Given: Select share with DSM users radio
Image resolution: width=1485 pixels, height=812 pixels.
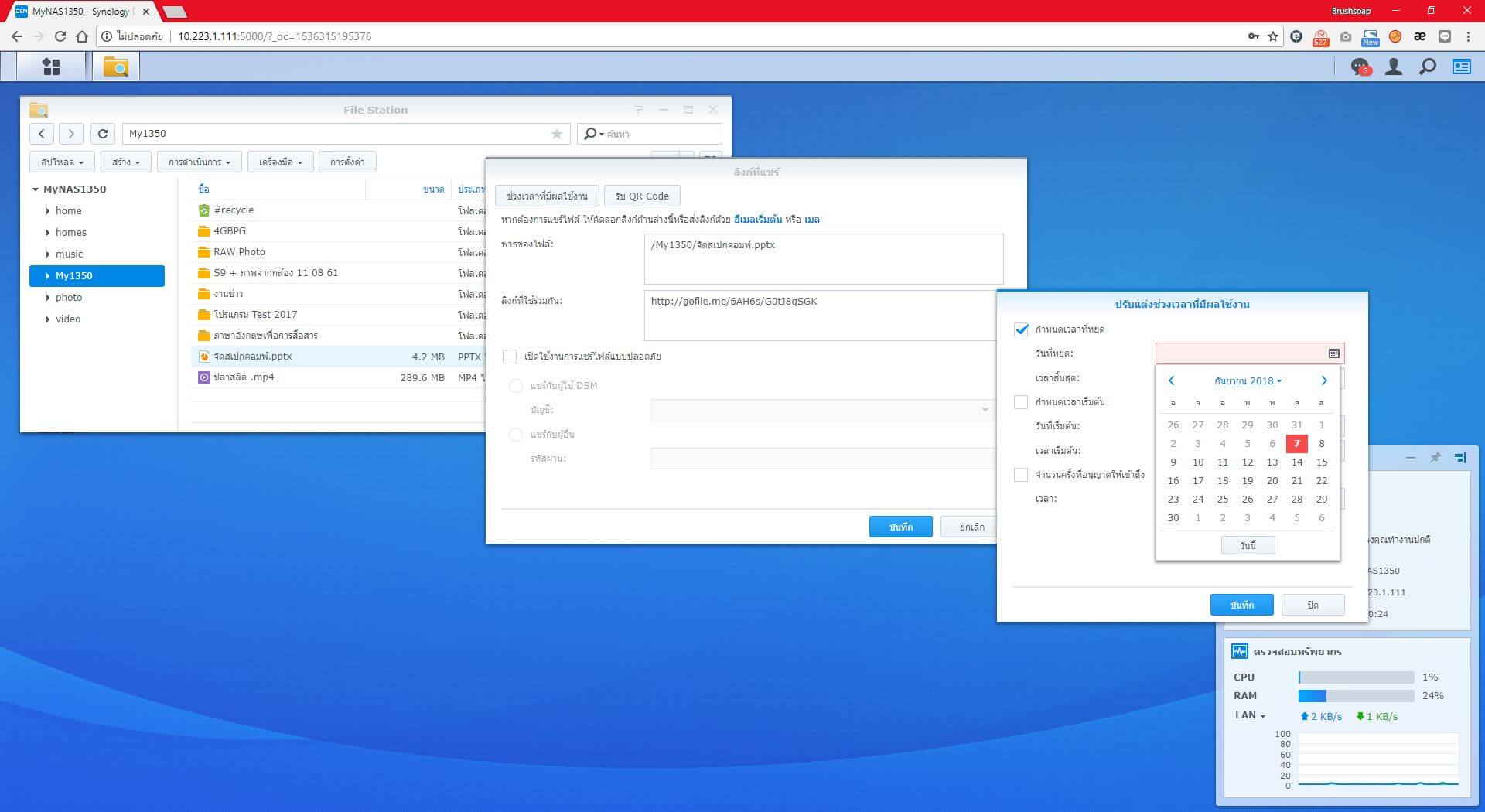Looking at the screenshot, I should 516,386.
